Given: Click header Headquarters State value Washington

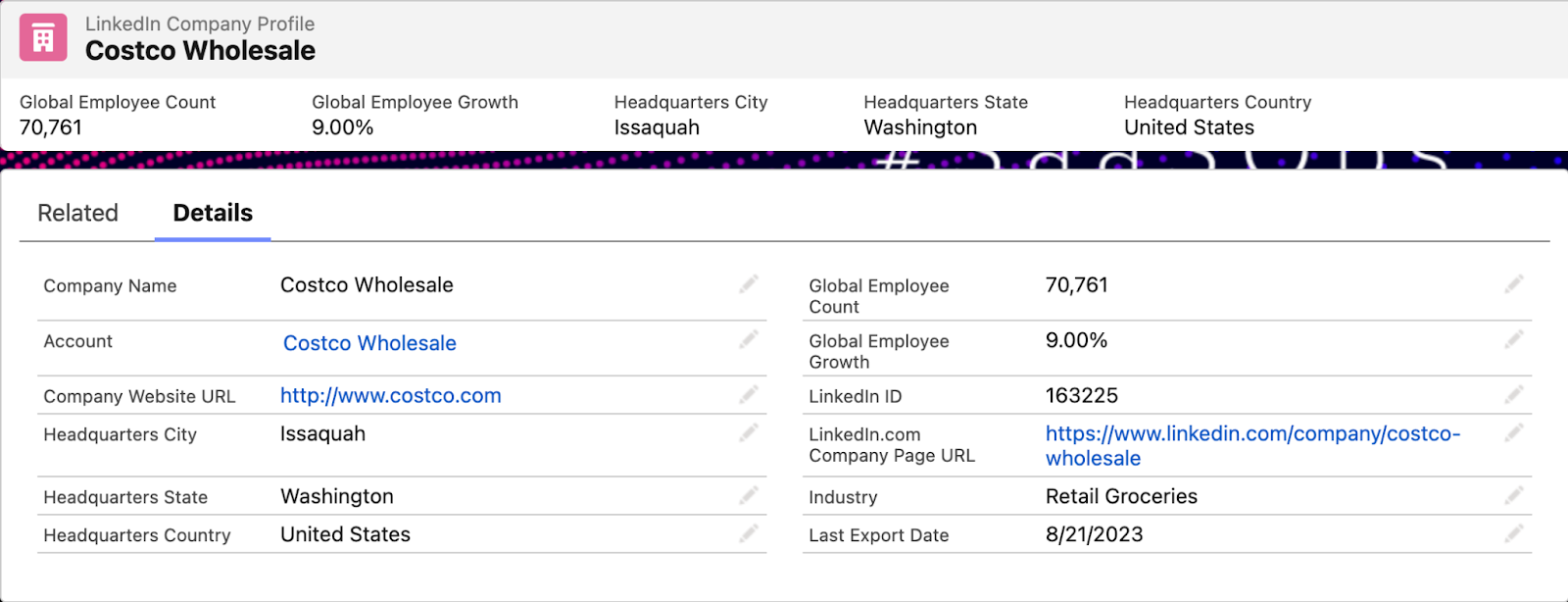Looking at the screenshot, I should pos(920,127).
